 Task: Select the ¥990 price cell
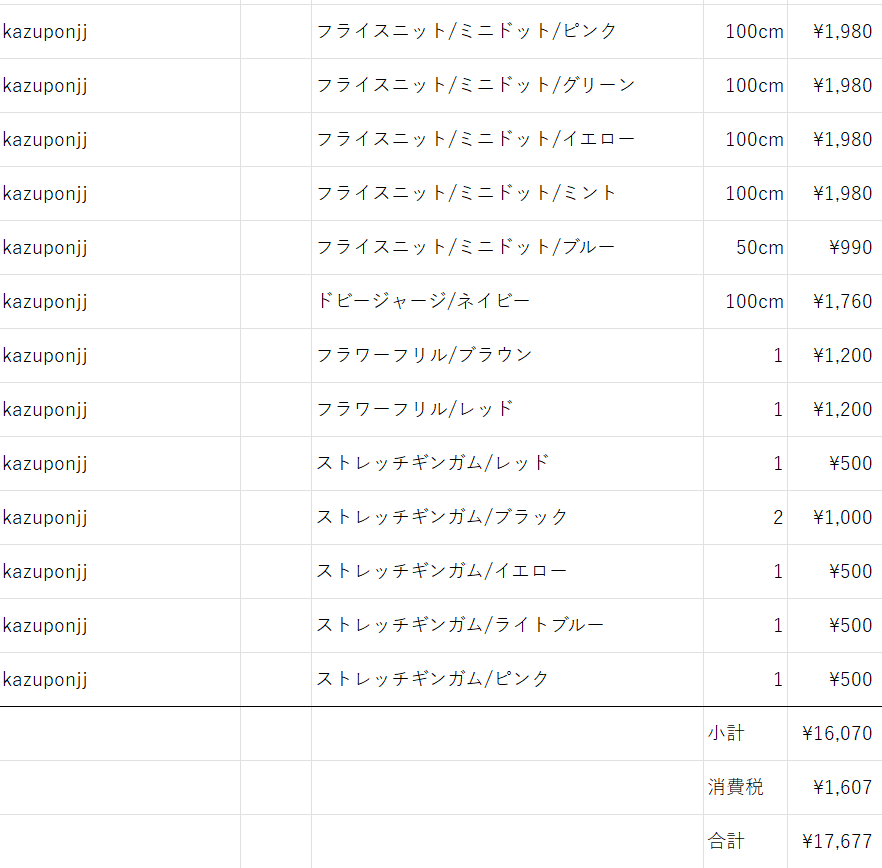click(x=835, y=248)
